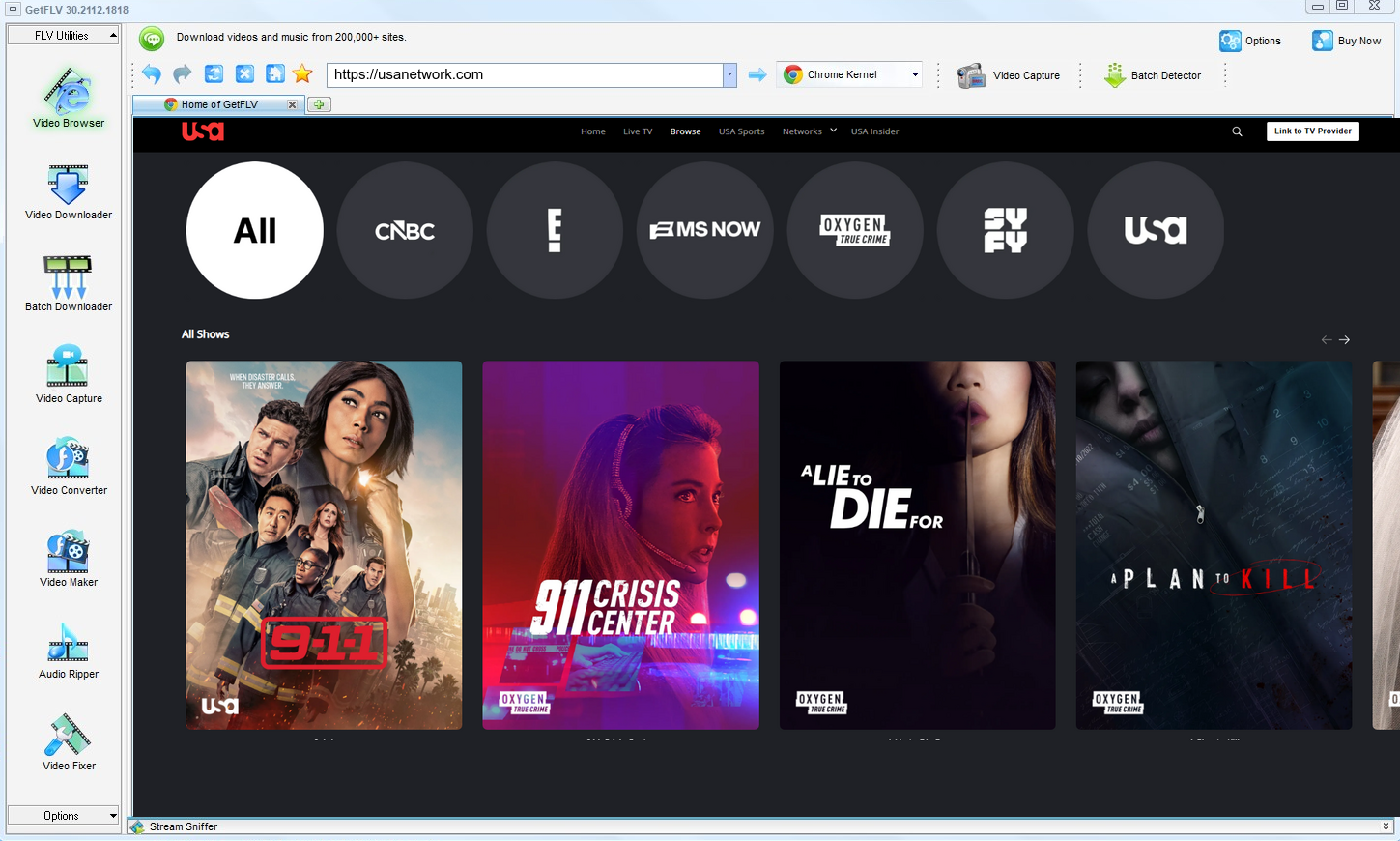Viewport: 1400px width, 841px height.
Task: Open the Video Fixer tool
Action: tap(69, 742)
